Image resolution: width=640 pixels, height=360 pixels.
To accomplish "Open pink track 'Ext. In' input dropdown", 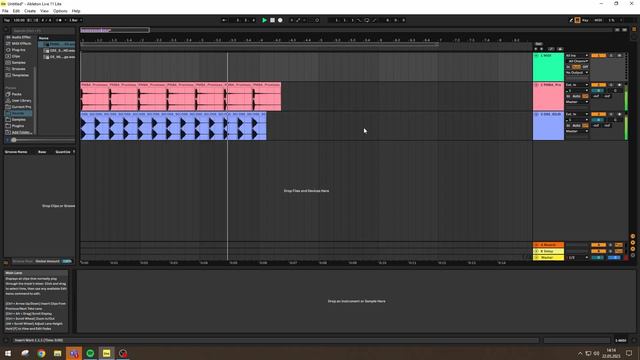I will pos(577,85).
